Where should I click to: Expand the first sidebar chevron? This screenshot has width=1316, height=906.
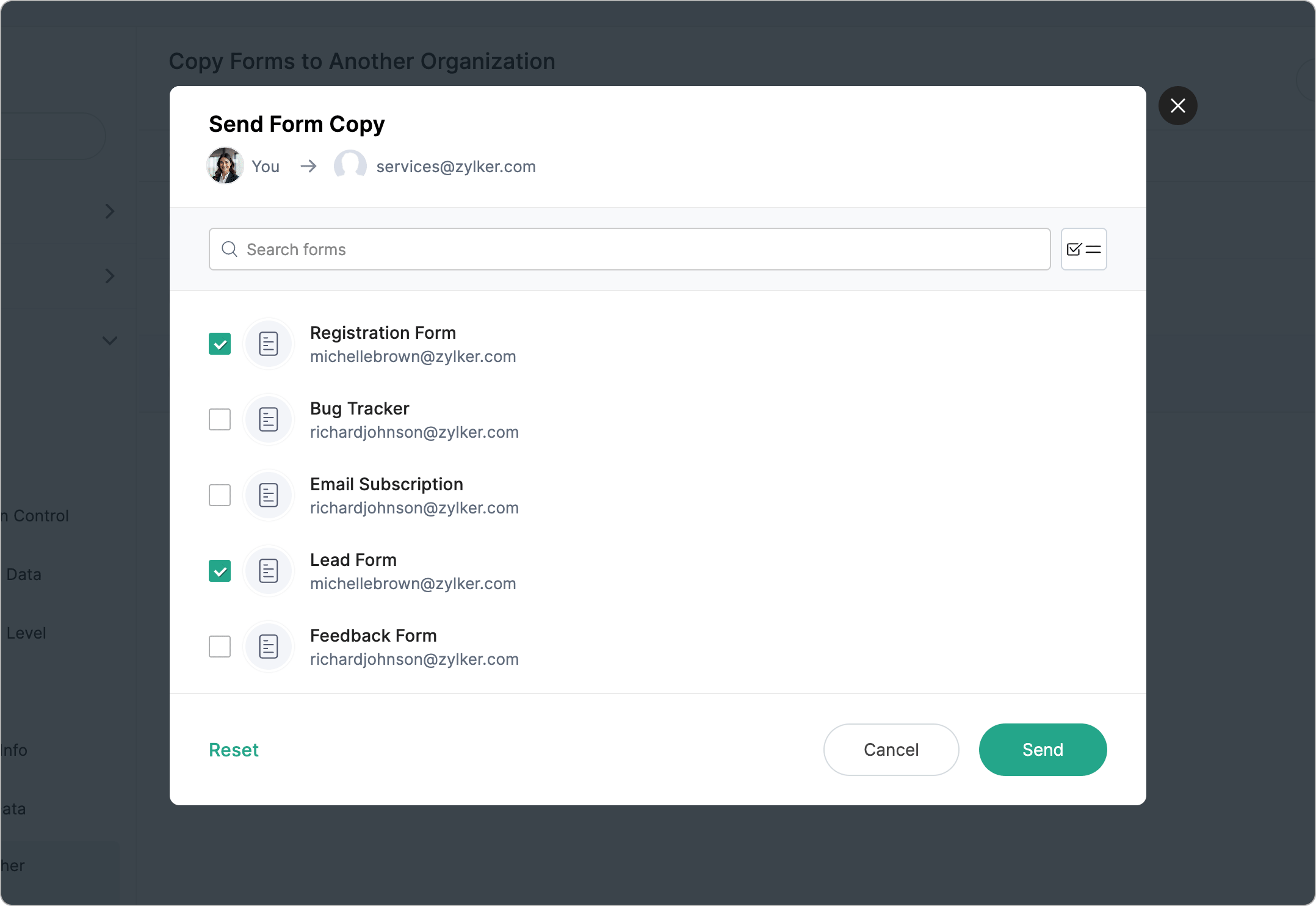[110, 211]
